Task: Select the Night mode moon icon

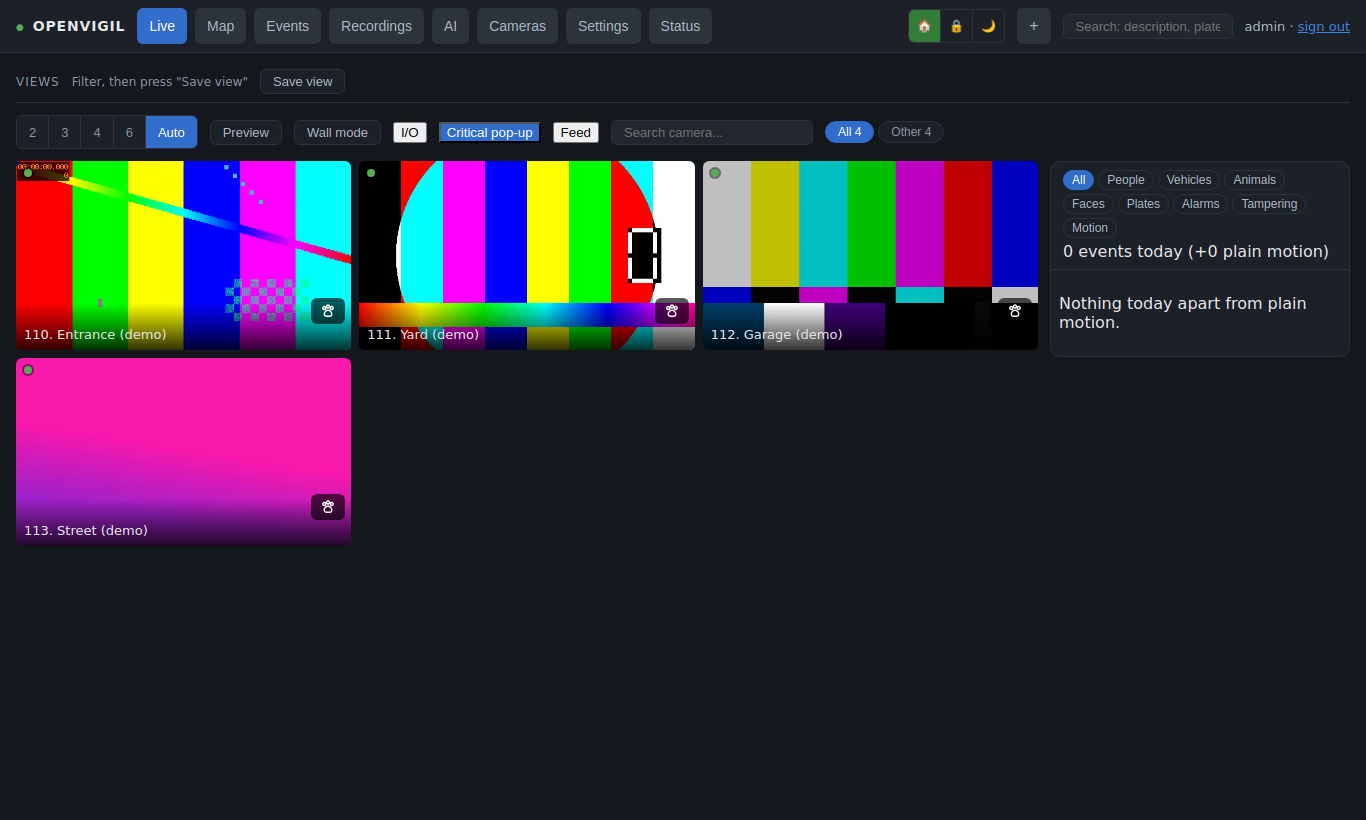Action: [x=988, y=26]
